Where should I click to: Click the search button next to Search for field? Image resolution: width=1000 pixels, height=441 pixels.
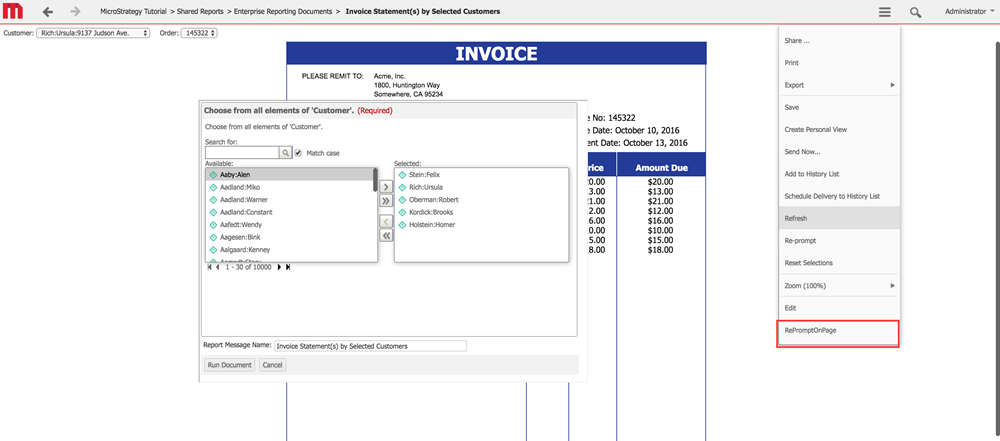pyautogui.click(x=286, y=153)
